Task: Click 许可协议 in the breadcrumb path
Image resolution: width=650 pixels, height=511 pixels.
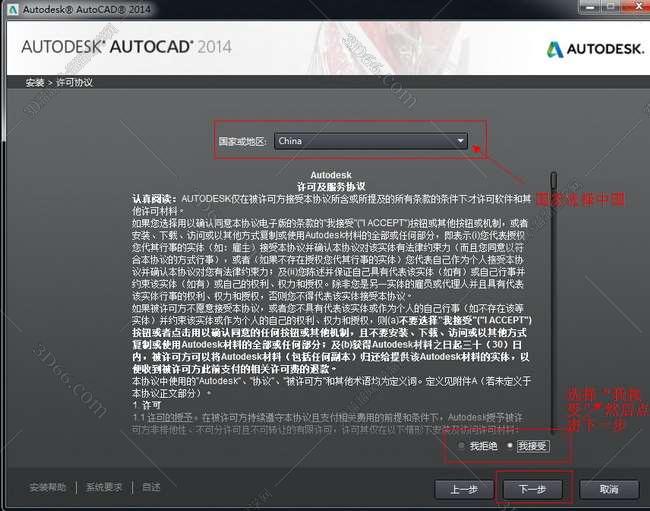Action: [x=71, y=82]
